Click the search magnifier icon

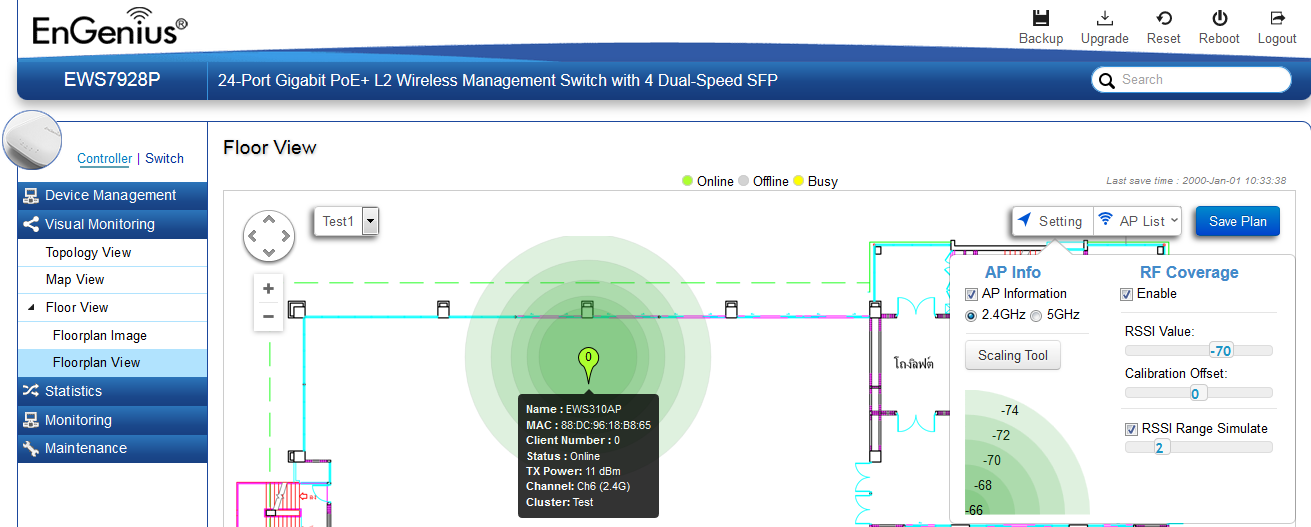tap(1106, 80)
